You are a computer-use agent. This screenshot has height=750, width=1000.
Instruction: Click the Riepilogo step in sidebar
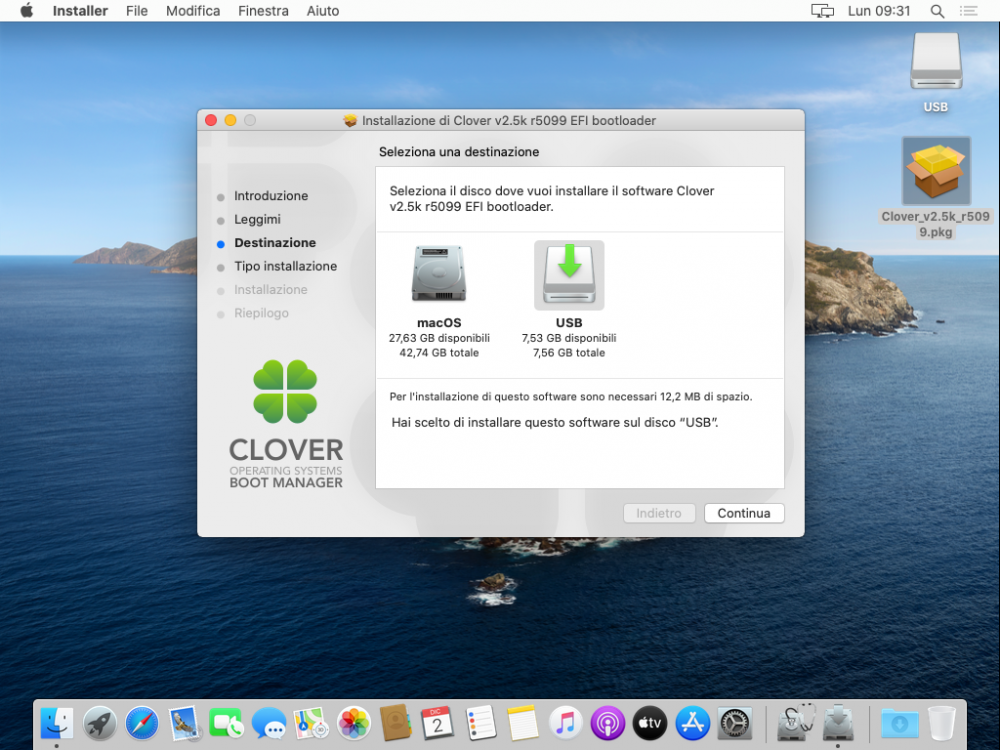261,313
